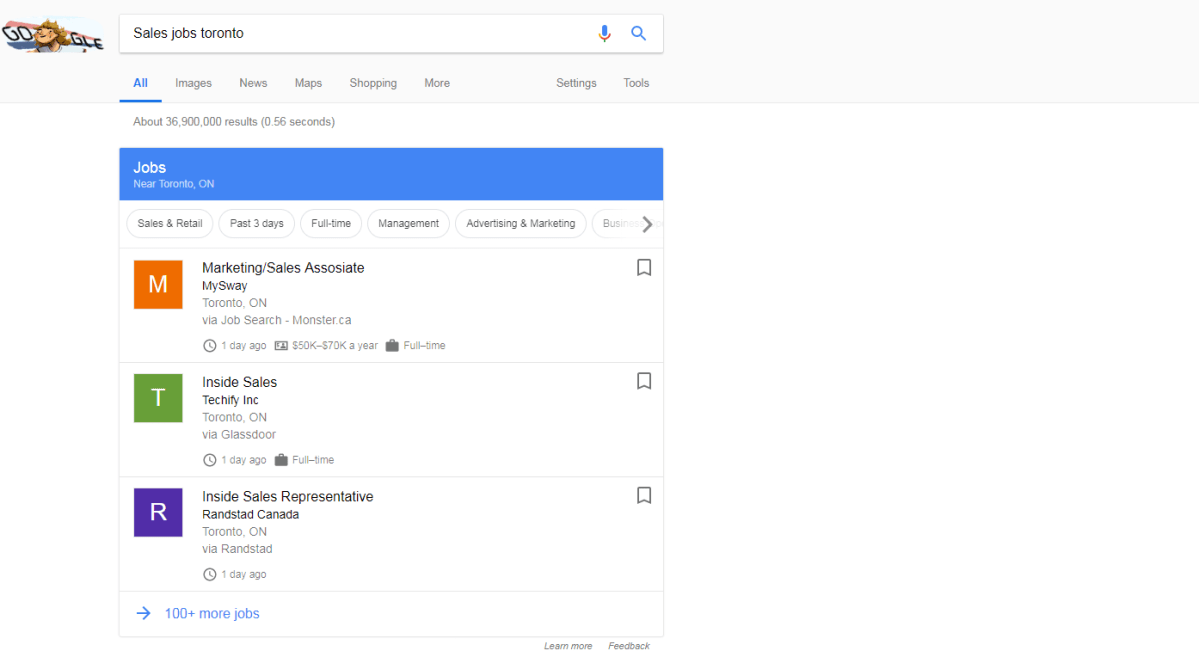Image resolution: width=1199 pixels, height=657 pixels.
Task: Switch to the Images tab
Action: (193, 83)
